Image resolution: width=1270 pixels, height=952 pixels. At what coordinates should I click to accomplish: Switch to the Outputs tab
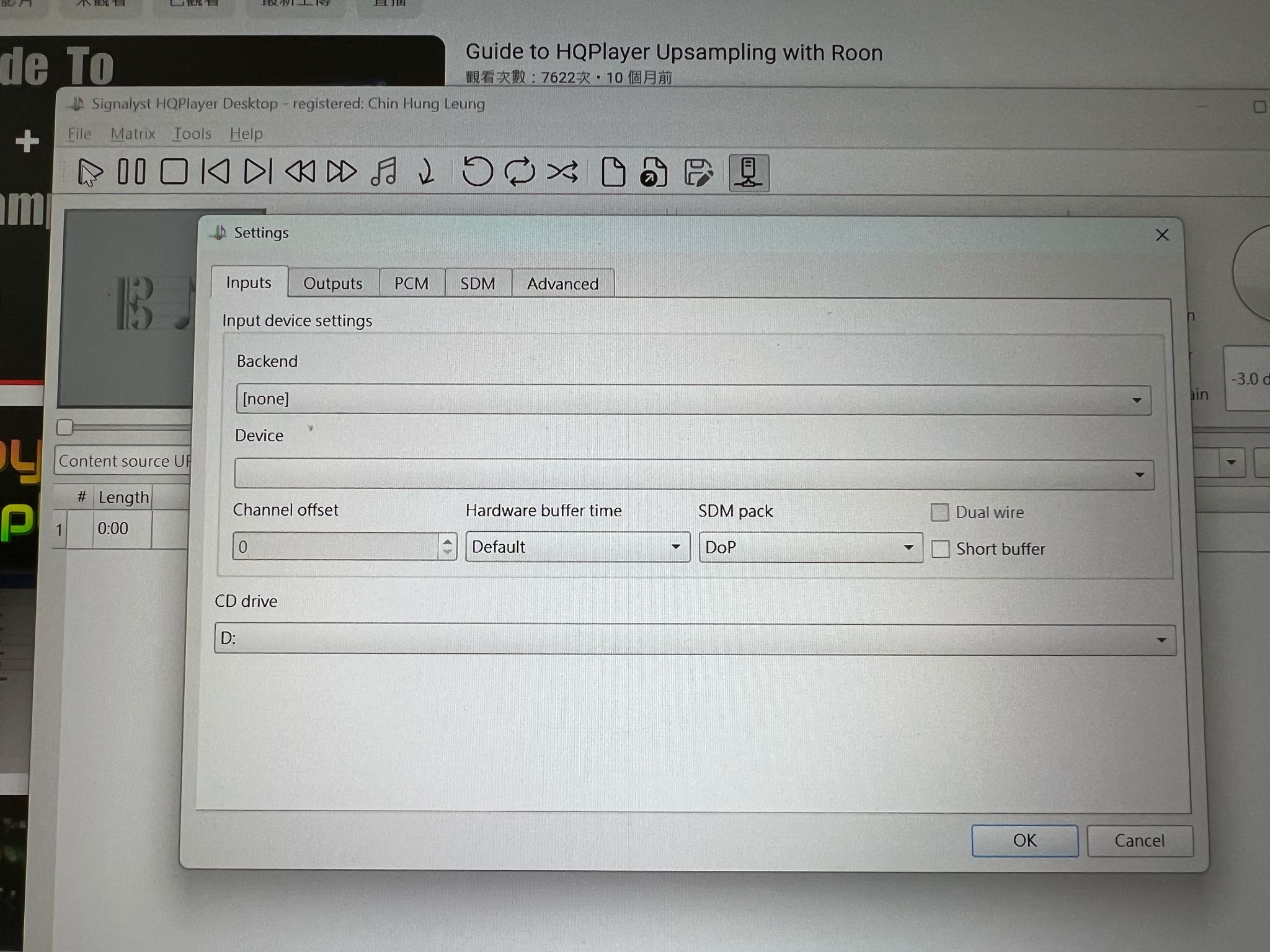pyautogui.click(x=333, y=283)
